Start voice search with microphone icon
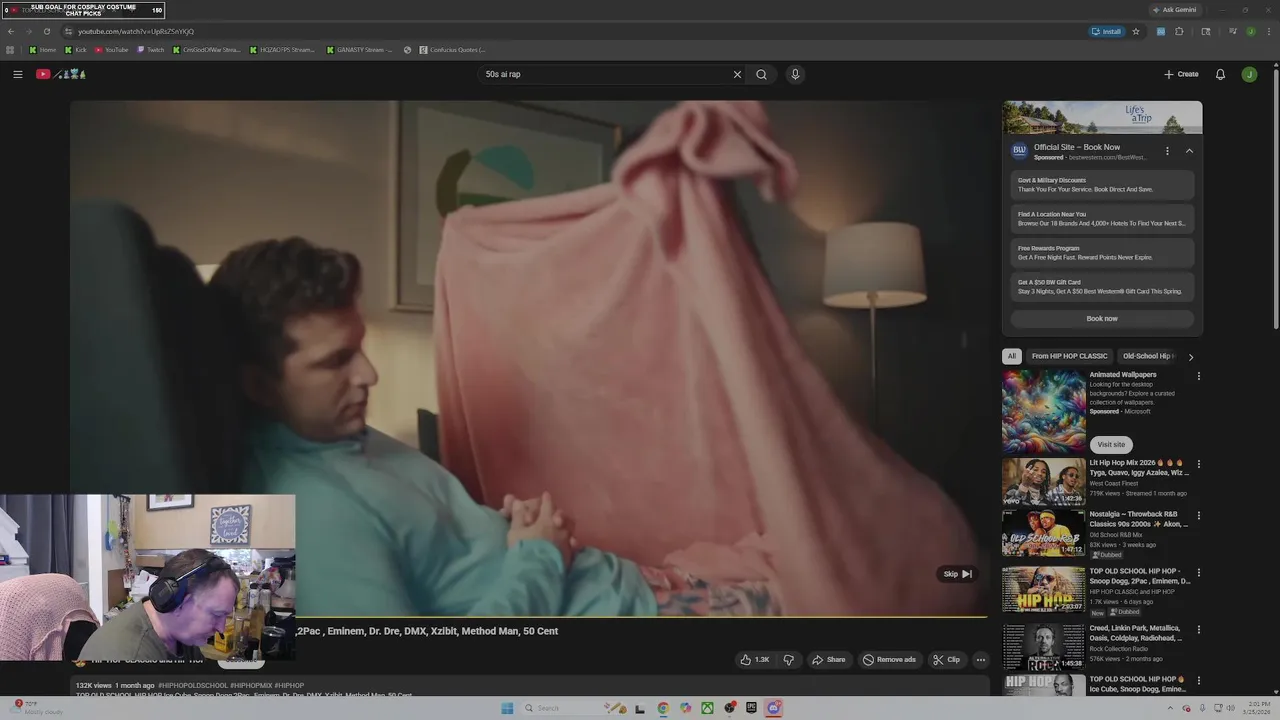Screen dimensions: 1280x720 (795, 74)
